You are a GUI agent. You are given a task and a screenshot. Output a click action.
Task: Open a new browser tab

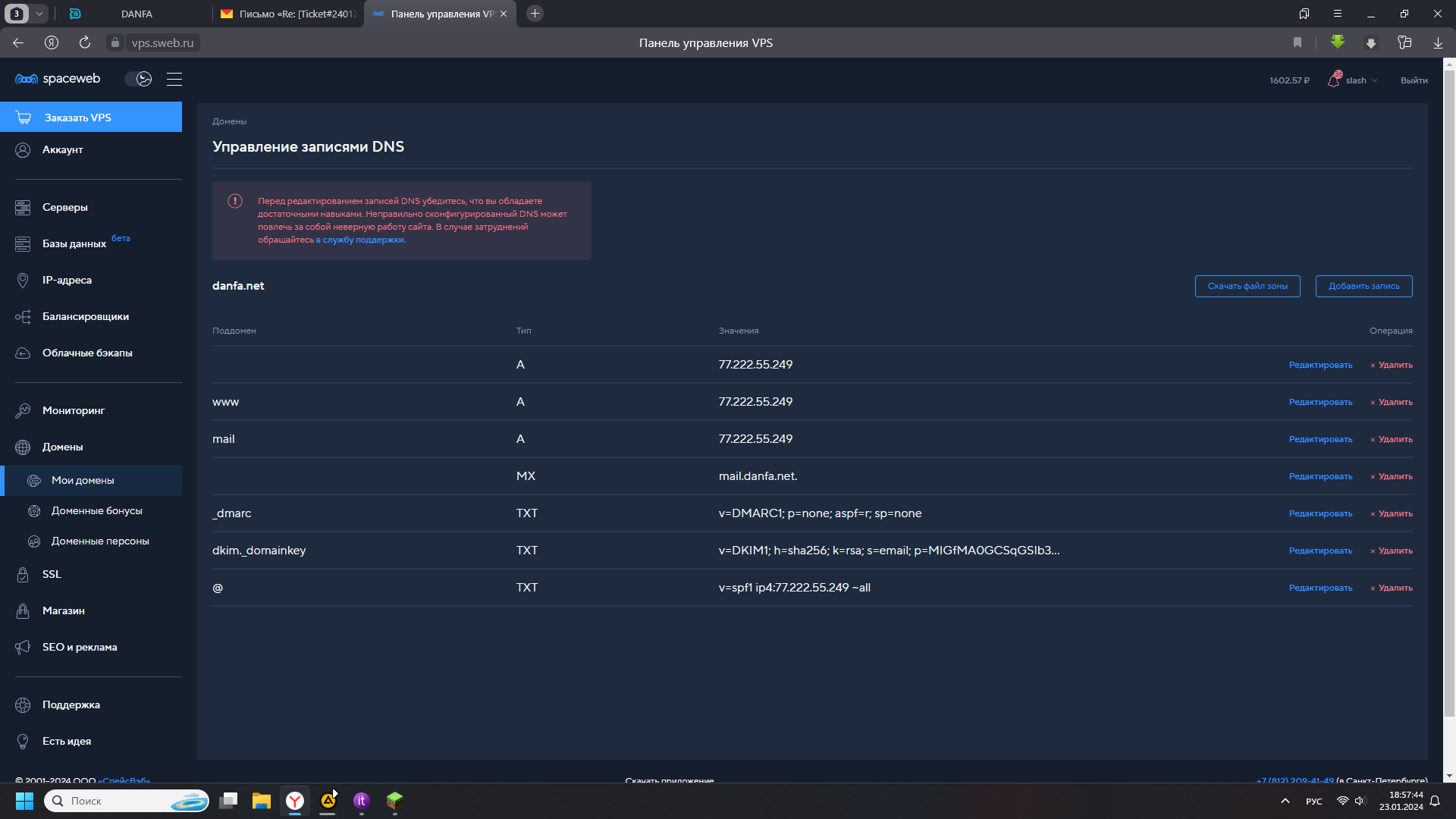(535, 14)
